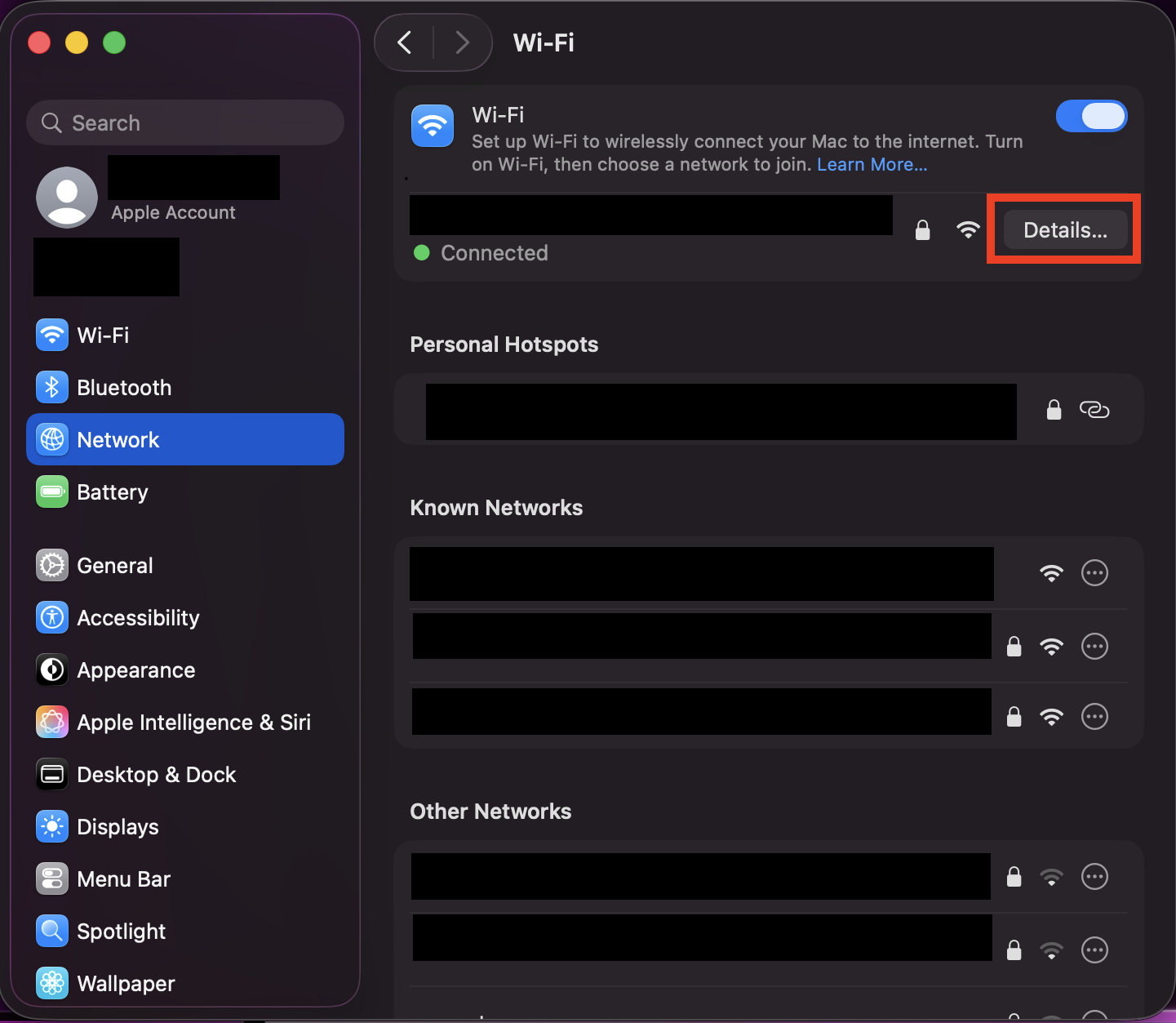Click the personal hotspot link icon
The width and height of the screenshot is (1176, 1023).
pos(1094,410)
